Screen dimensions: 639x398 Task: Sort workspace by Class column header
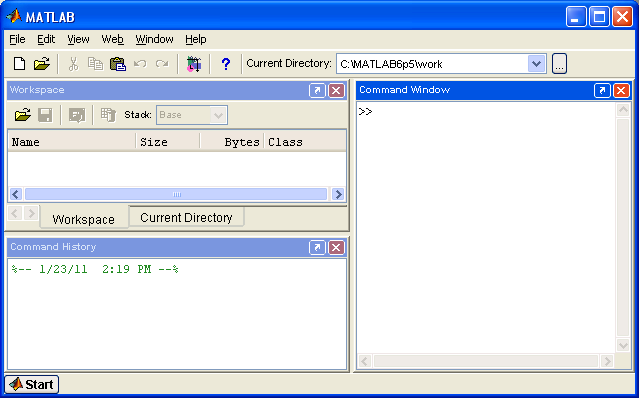[305, 142]
